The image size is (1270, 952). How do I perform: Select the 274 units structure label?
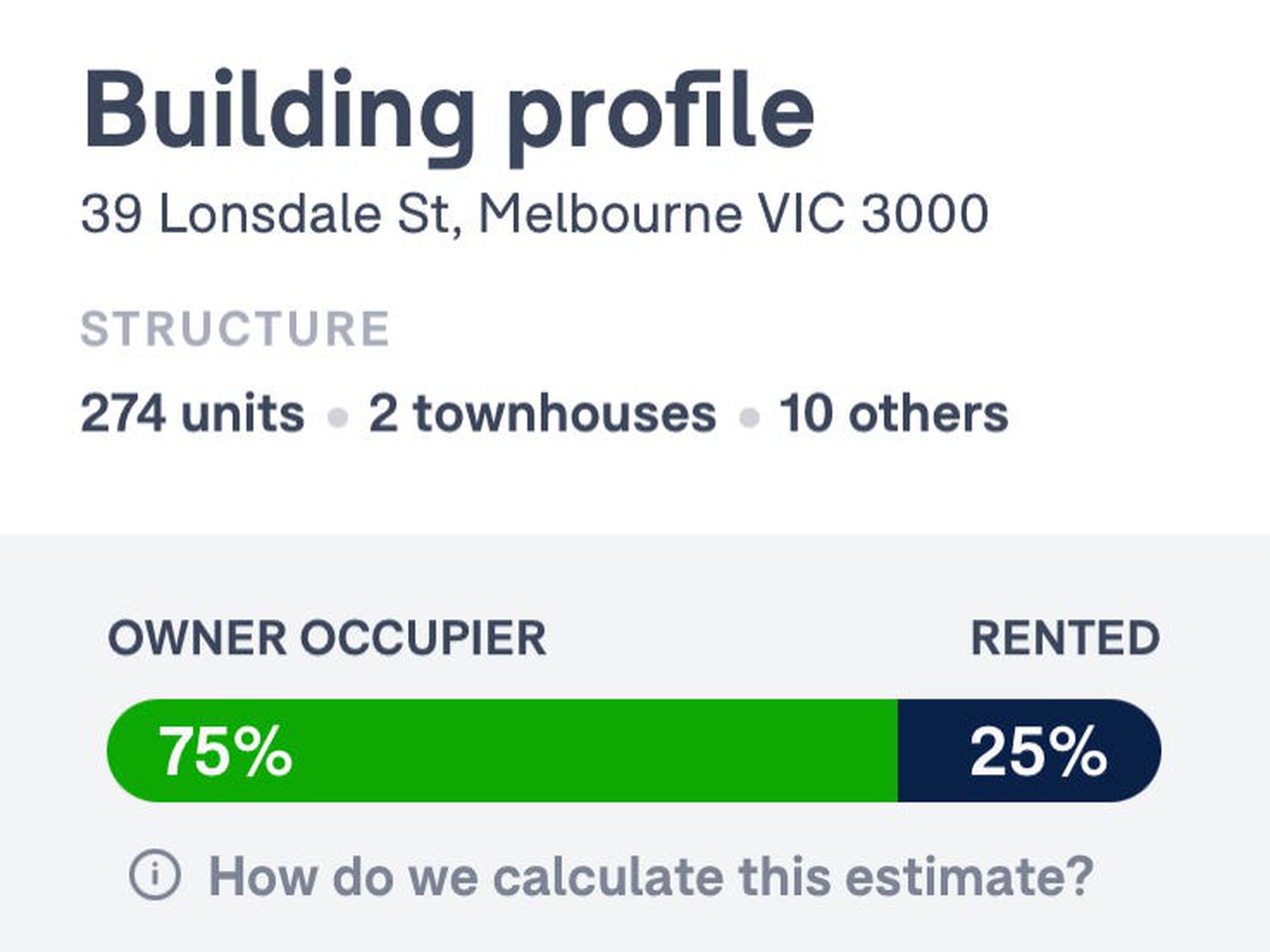click(193, 414)
